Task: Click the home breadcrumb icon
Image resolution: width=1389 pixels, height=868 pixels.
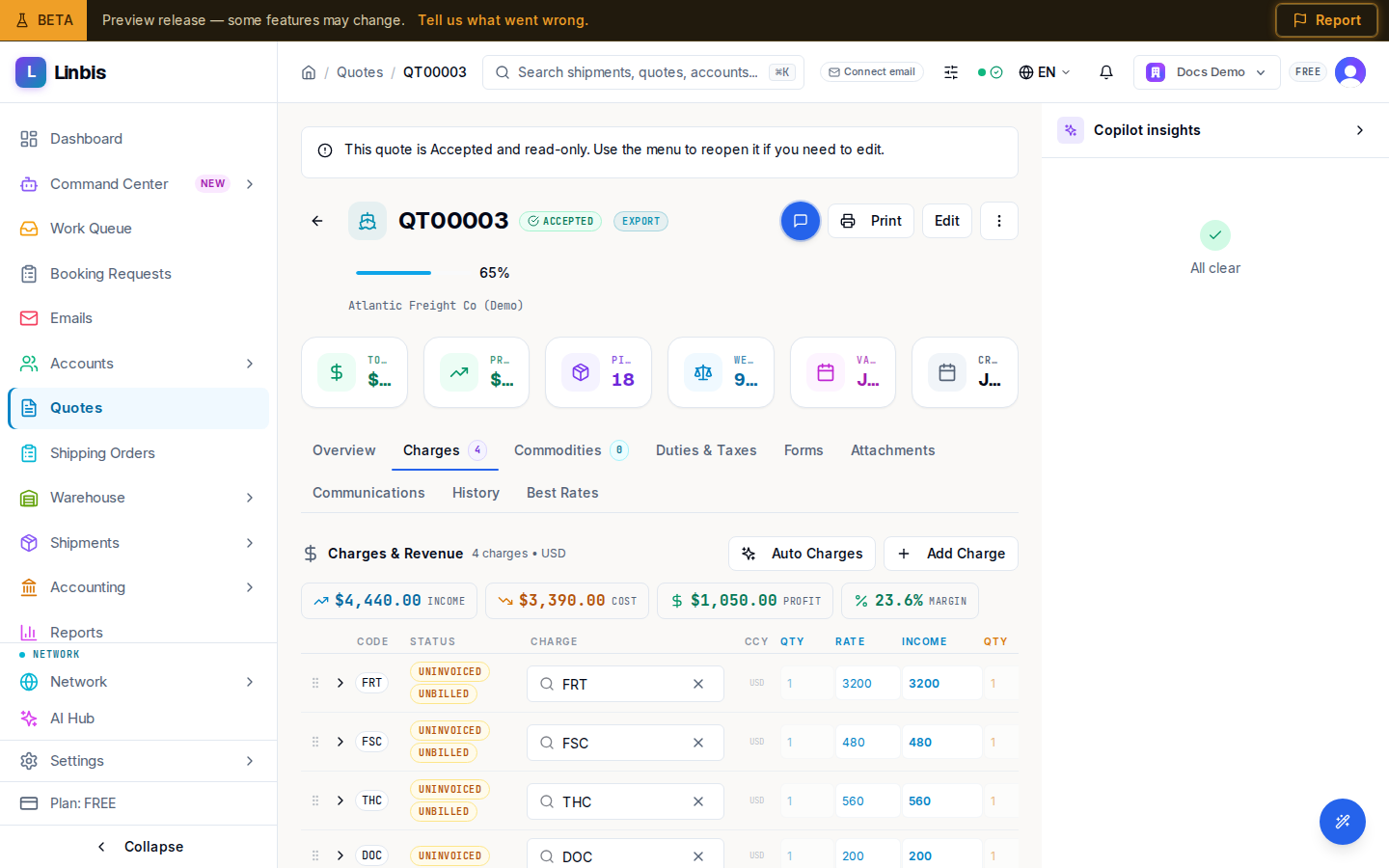Action: (309, 72)
